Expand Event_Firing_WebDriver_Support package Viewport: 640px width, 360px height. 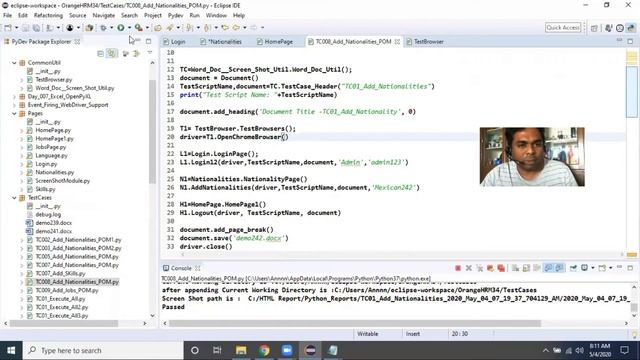click(x=14, y=105)
